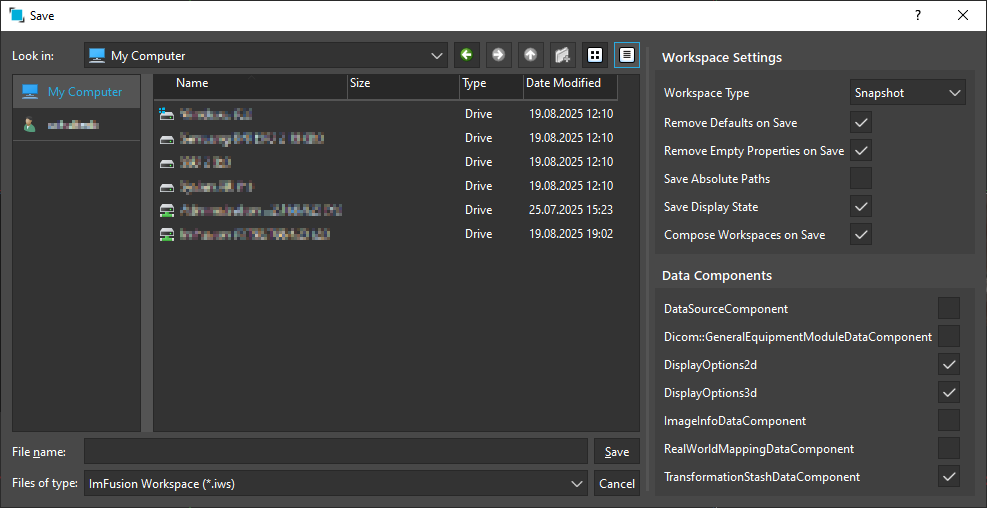987x508 pixels.
Task: Select the drive modified 25.07.2025 15:23
Action: 386,210
